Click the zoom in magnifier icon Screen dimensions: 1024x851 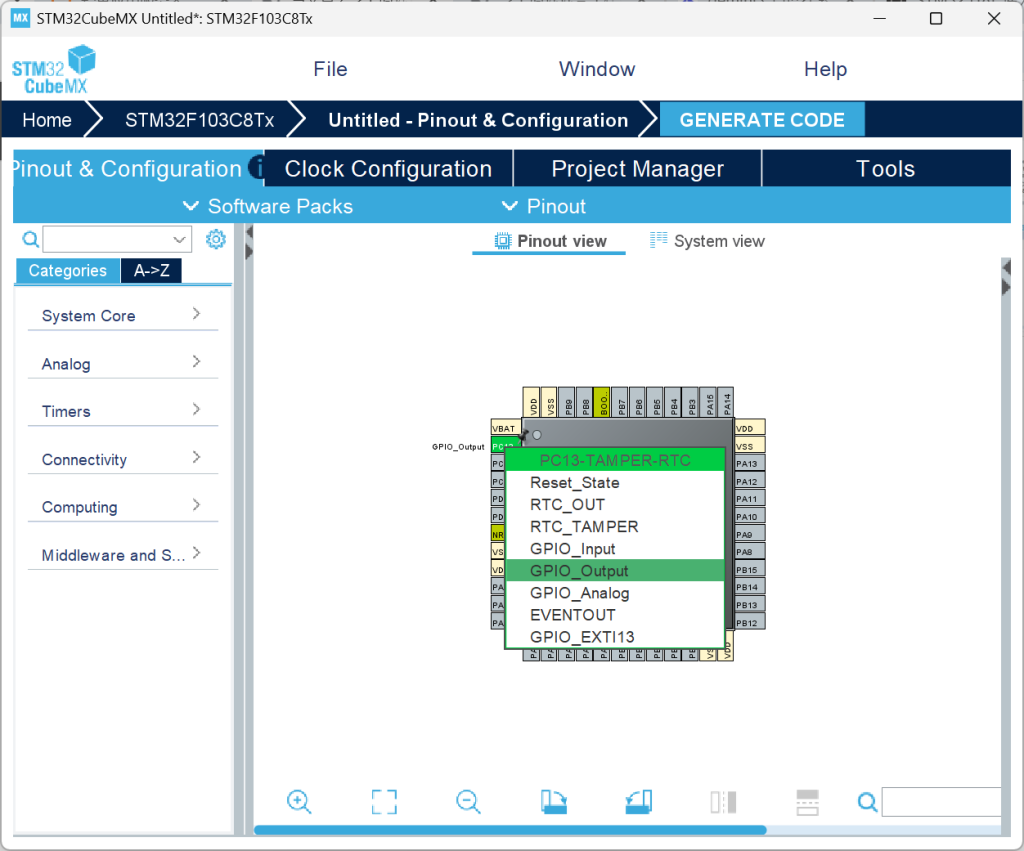tap(299, 801)
